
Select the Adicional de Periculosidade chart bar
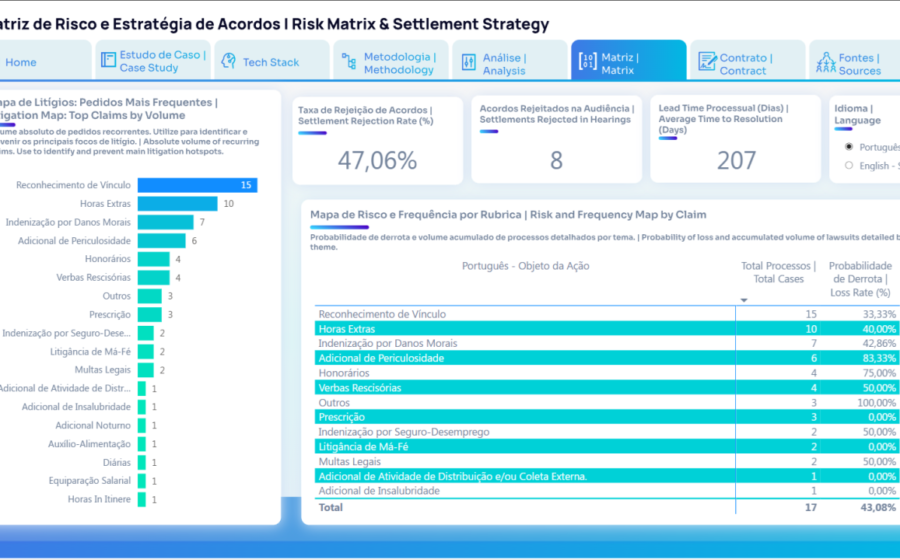(161, 240)
